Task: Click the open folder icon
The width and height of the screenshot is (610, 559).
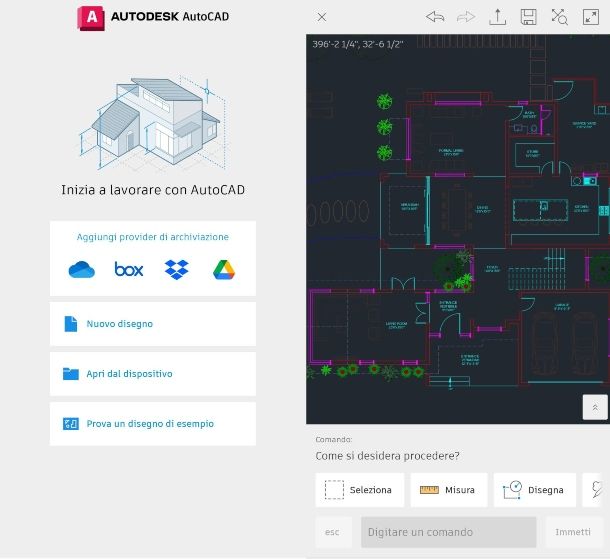Action: click(x=70, y=374)
